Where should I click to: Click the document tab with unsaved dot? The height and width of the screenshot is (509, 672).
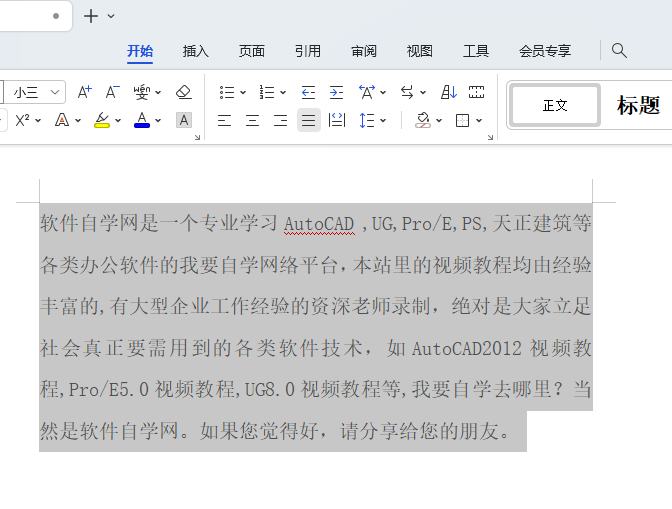tap(34, 16)
